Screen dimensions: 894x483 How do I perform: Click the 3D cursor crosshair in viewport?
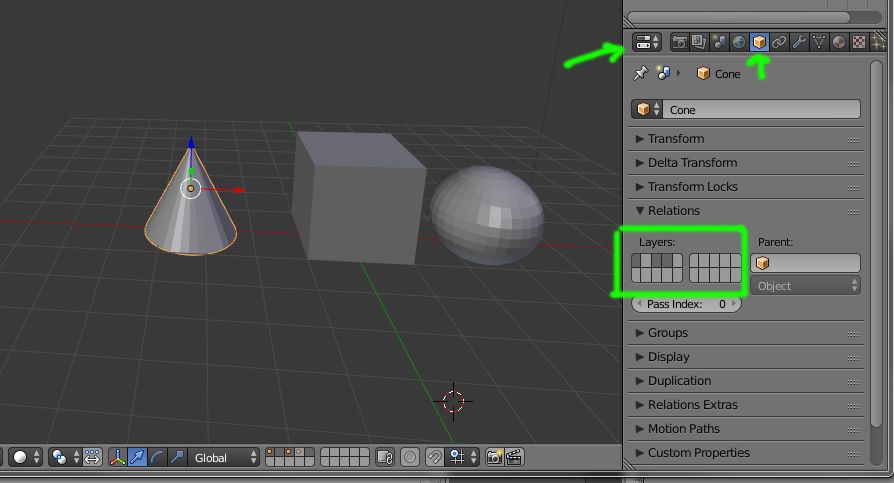tap(453, 401)
